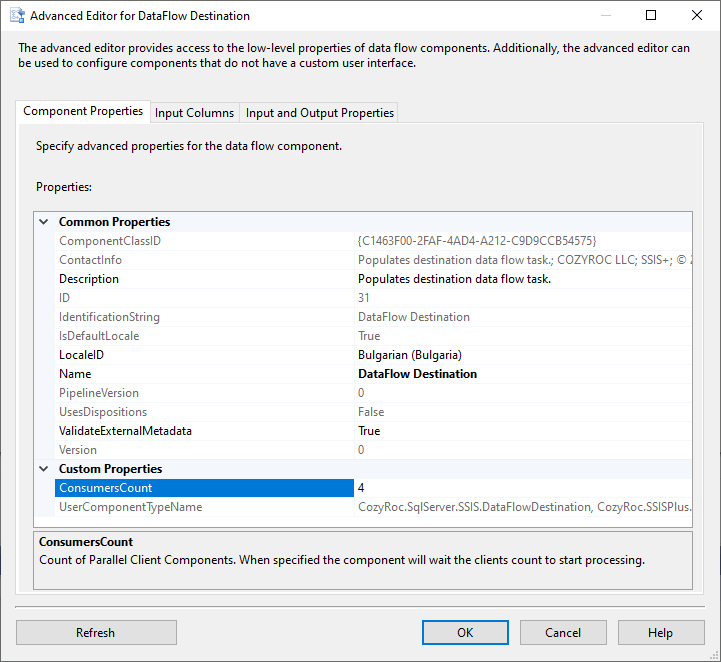Viewport: 721px width, 662px height.
Task: Confirm changes with the OK button
Action: click(465, 632)
